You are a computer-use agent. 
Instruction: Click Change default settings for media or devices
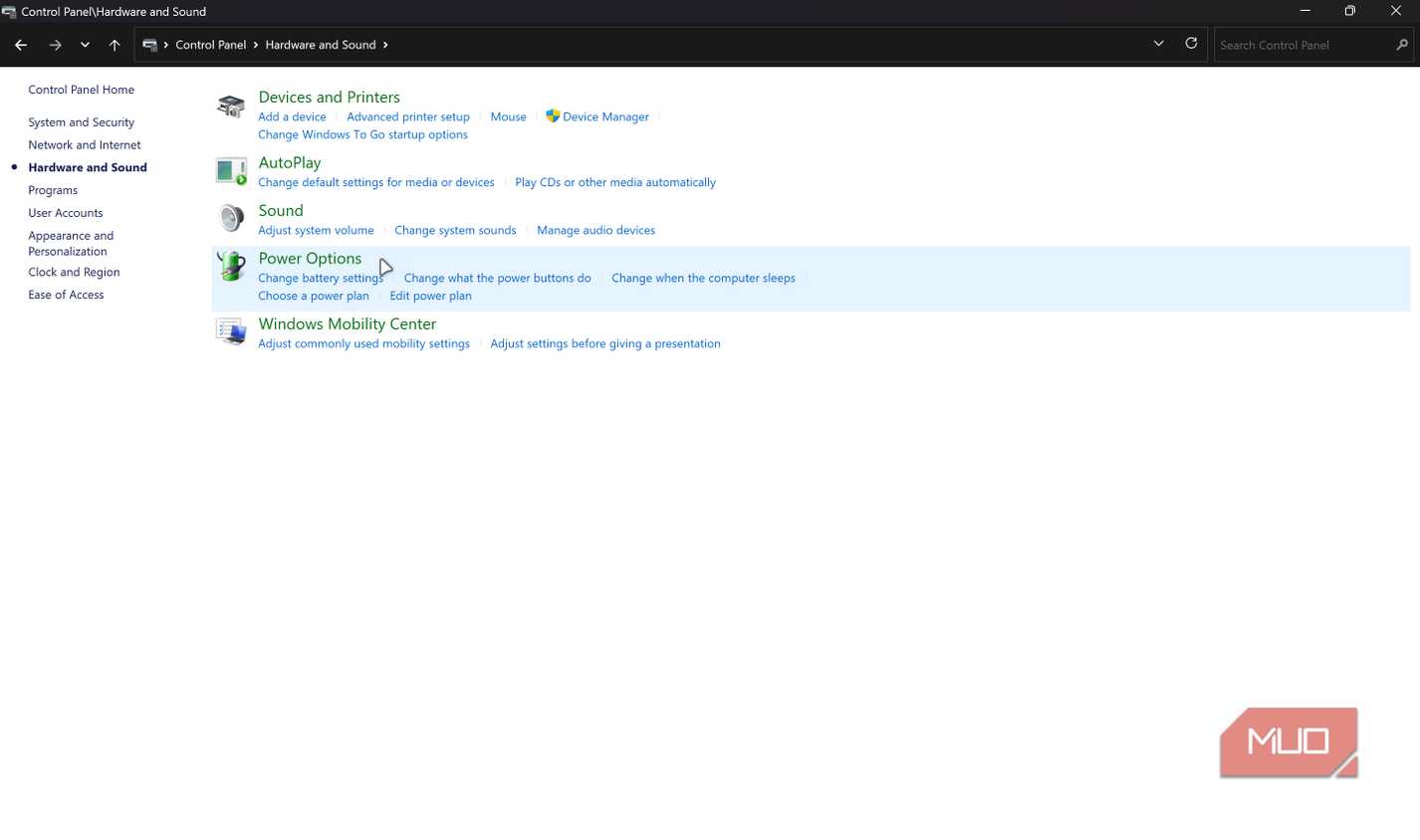pos(376,182)
